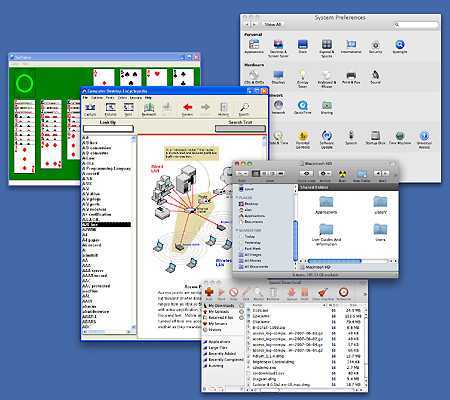Screen dimensions: 450x400
Task: Click the red Back arrow in encyclopedia toolbar
Action: [x=188, y=107]
